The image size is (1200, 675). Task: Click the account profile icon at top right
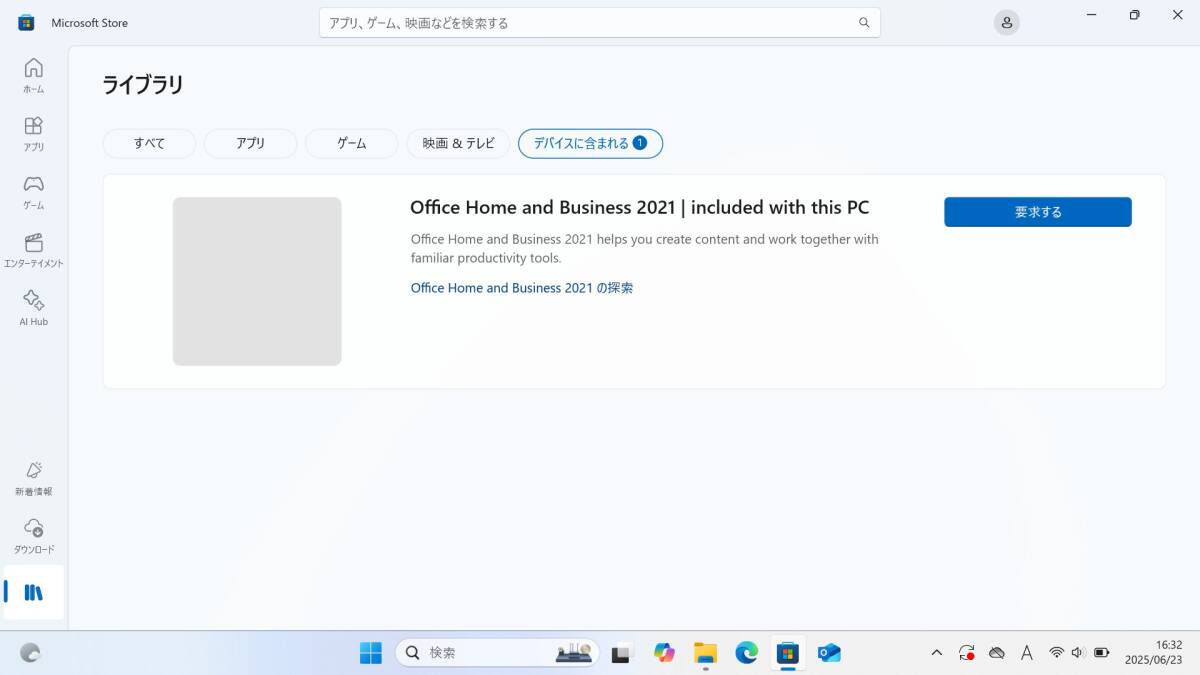(1006, 22)
